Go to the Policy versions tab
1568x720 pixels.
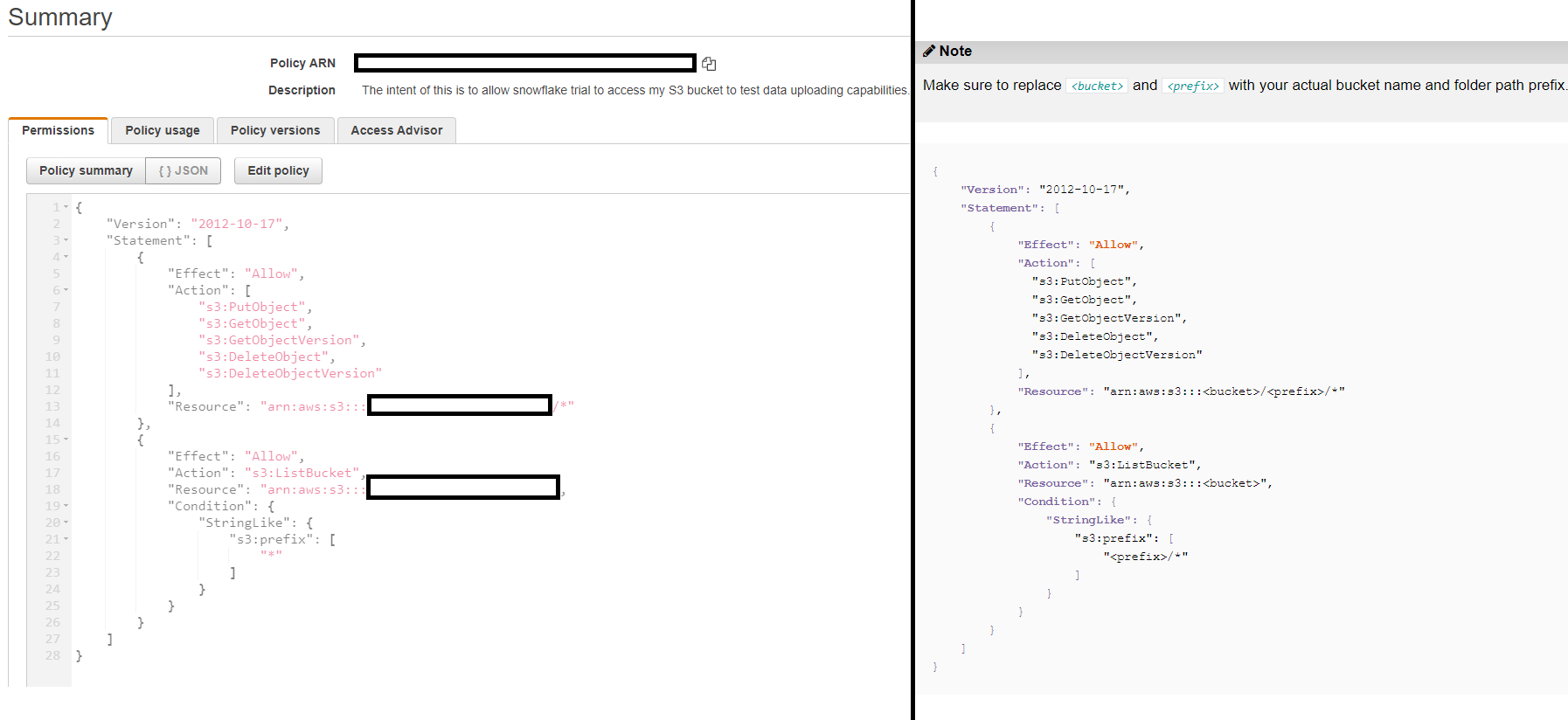275,130
